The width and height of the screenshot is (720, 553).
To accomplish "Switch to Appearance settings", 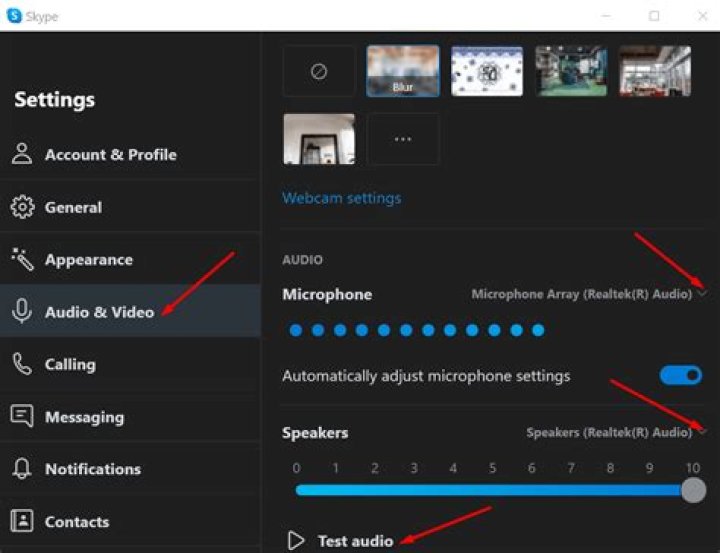I will (130, 259).
